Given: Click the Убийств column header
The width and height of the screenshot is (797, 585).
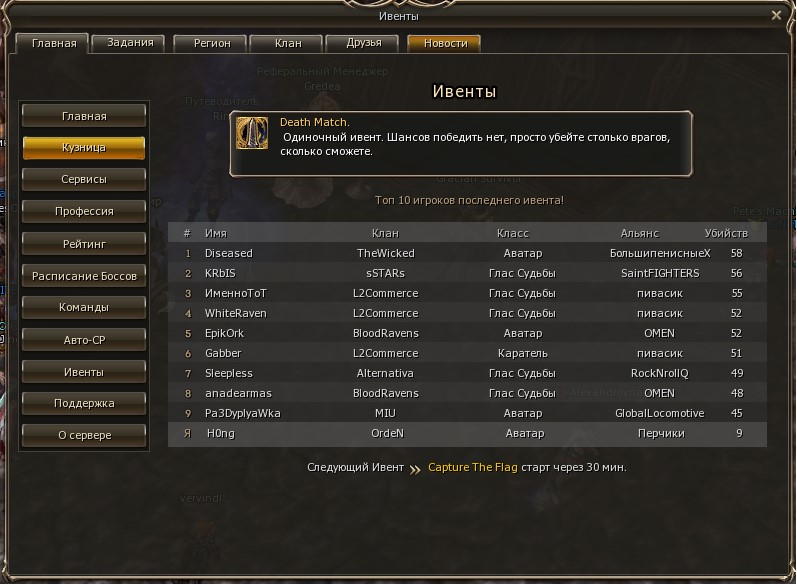Looking at the screenshot, I should click(x=726, y=233).
